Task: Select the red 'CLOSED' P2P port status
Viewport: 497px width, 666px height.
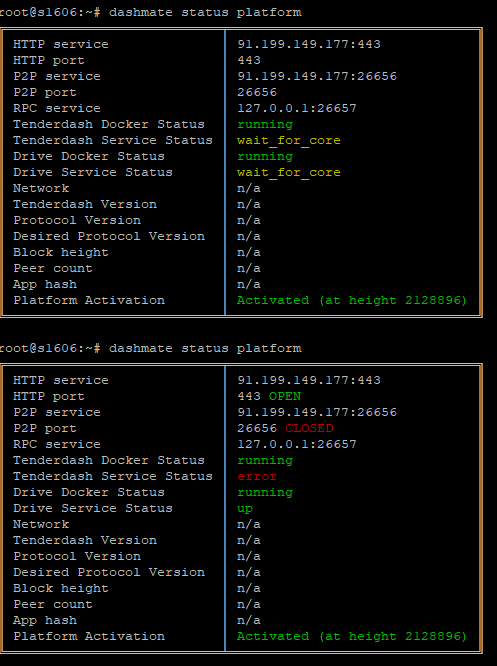Action: click(309, 428)
